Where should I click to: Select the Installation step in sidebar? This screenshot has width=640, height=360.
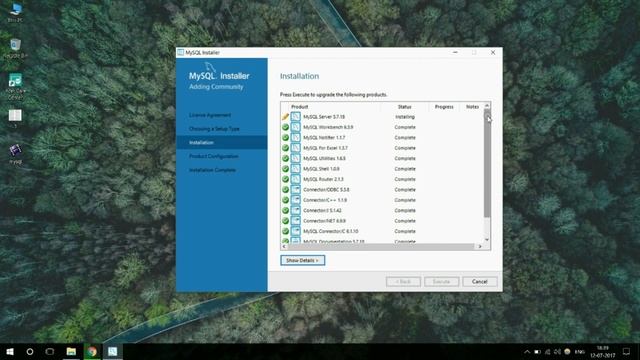coord(222,142)
